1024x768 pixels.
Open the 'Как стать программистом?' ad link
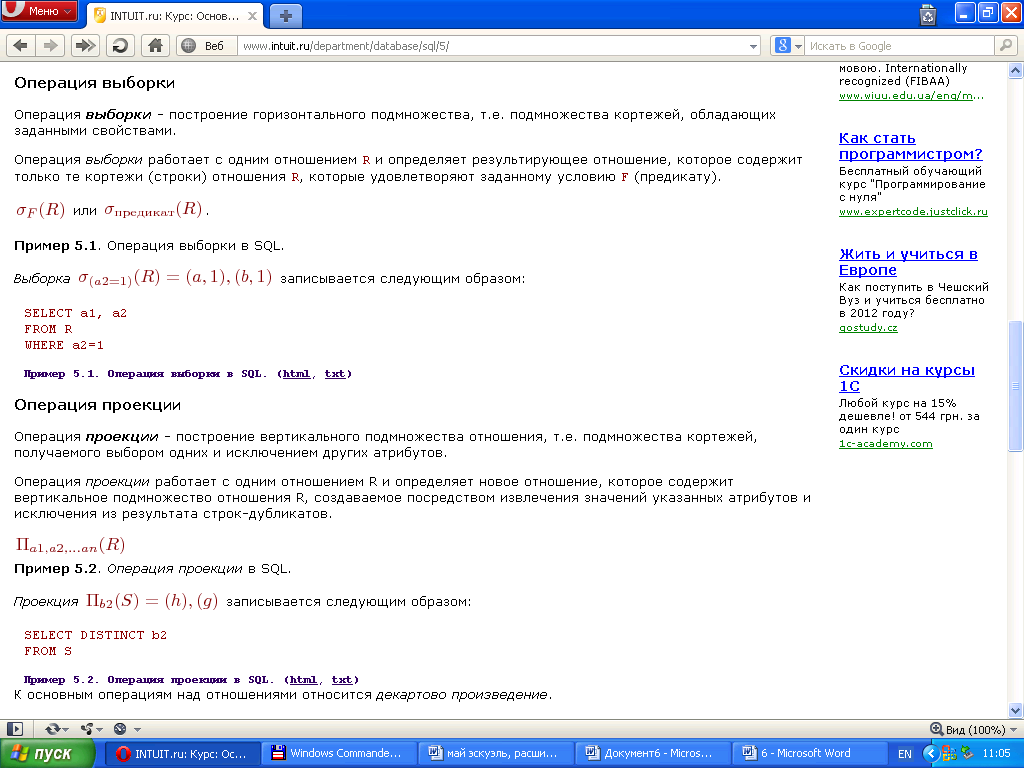(x=910, y=146)
